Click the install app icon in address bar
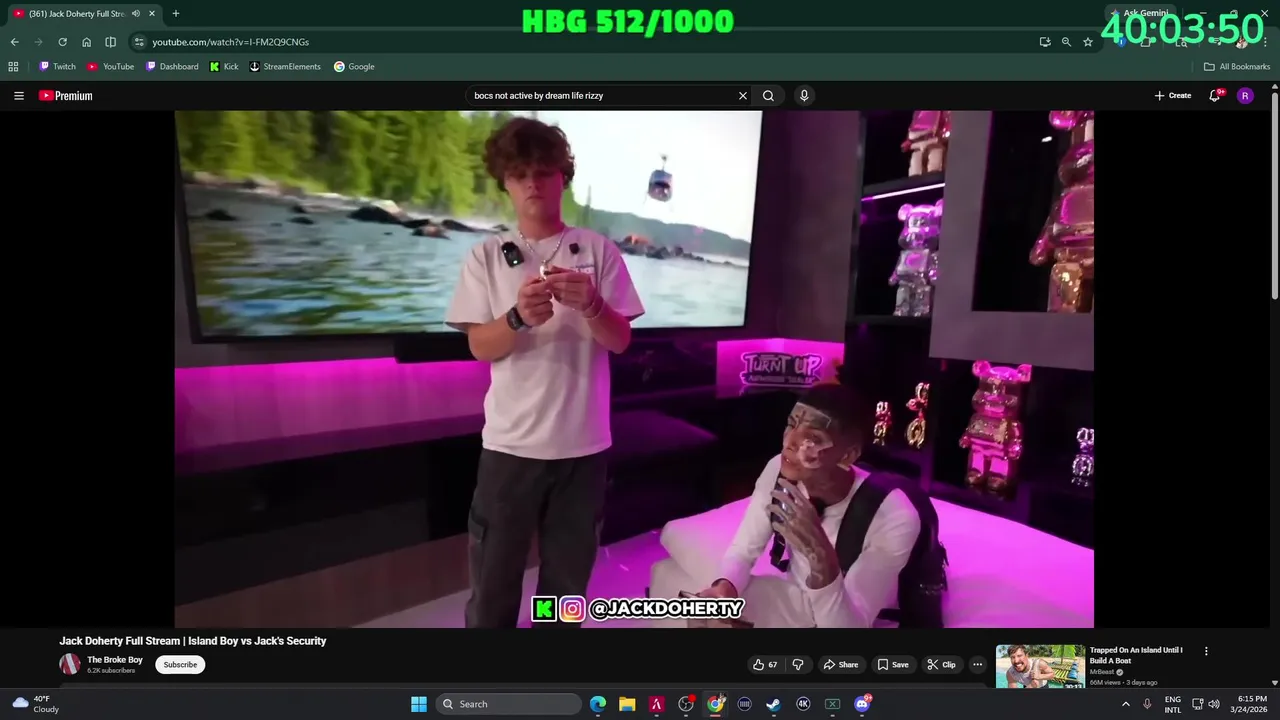The image size is (1280, 720). (1045, 42)
